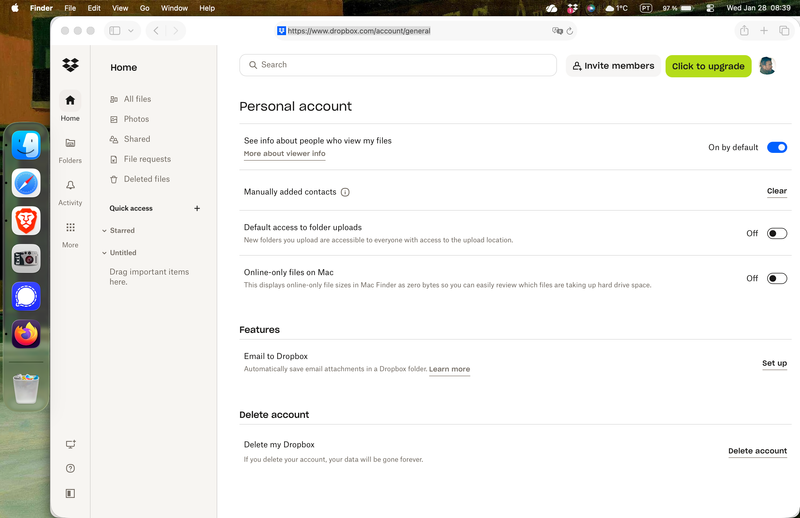800x518 pixels.
Task: Enable Default access to folder uploads toggle
Action: tap(776, 233)
